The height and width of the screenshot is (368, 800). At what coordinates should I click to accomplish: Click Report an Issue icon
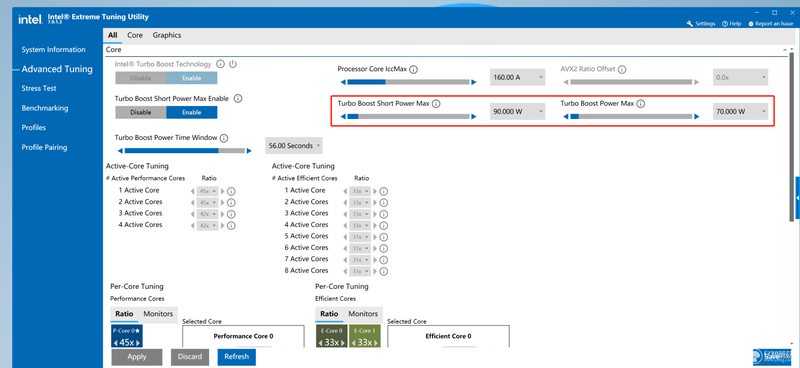coord(751,23)
